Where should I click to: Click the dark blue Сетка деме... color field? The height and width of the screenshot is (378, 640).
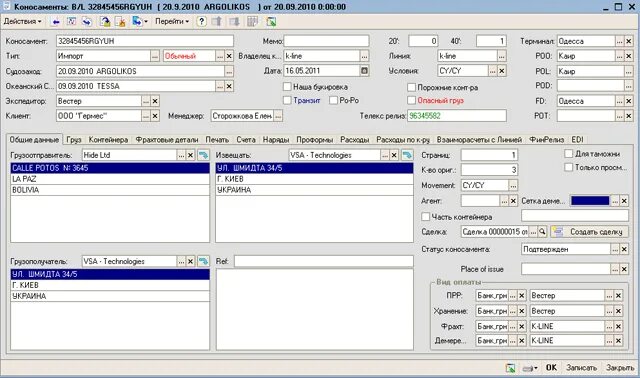[x=590, y=201]
